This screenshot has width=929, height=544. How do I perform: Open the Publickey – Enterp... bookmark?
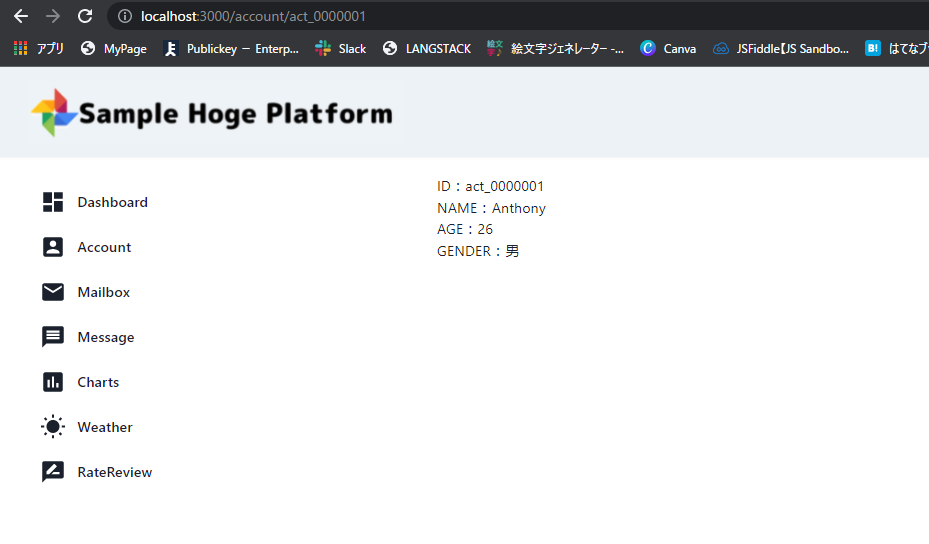pos(242,49)
